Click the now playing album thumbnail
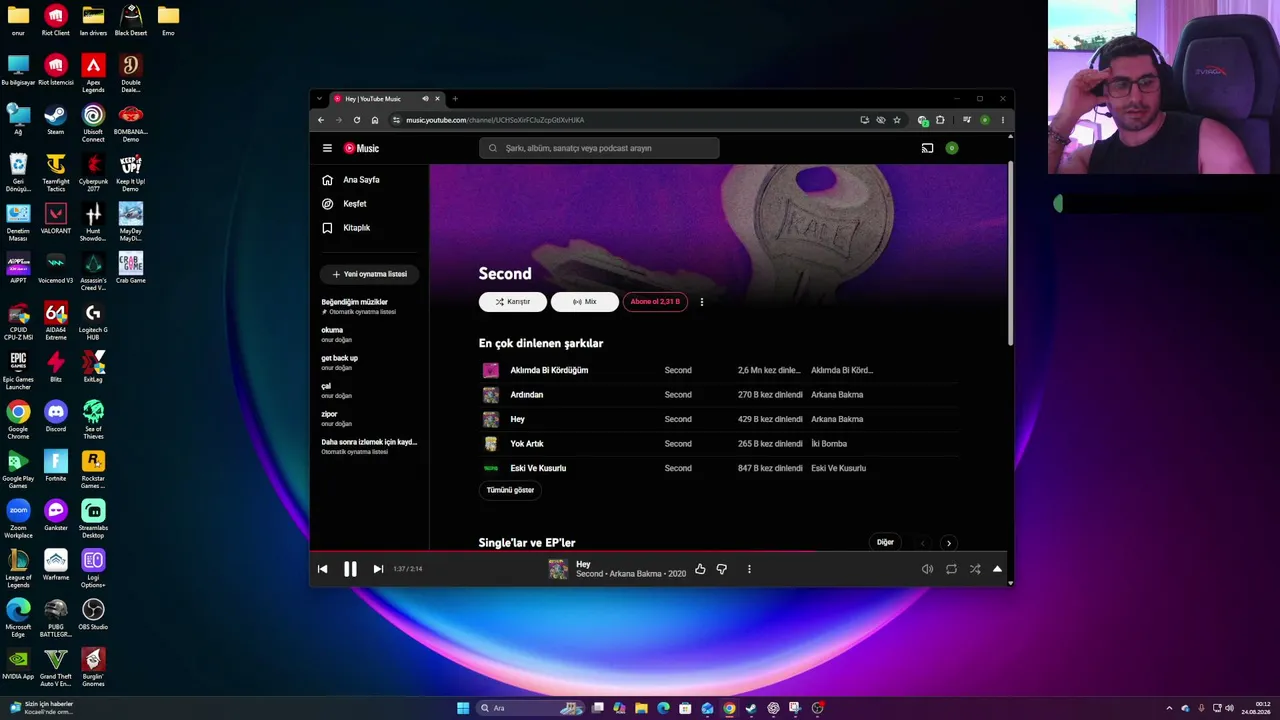The image size is (1280, 720). (558, 569)
